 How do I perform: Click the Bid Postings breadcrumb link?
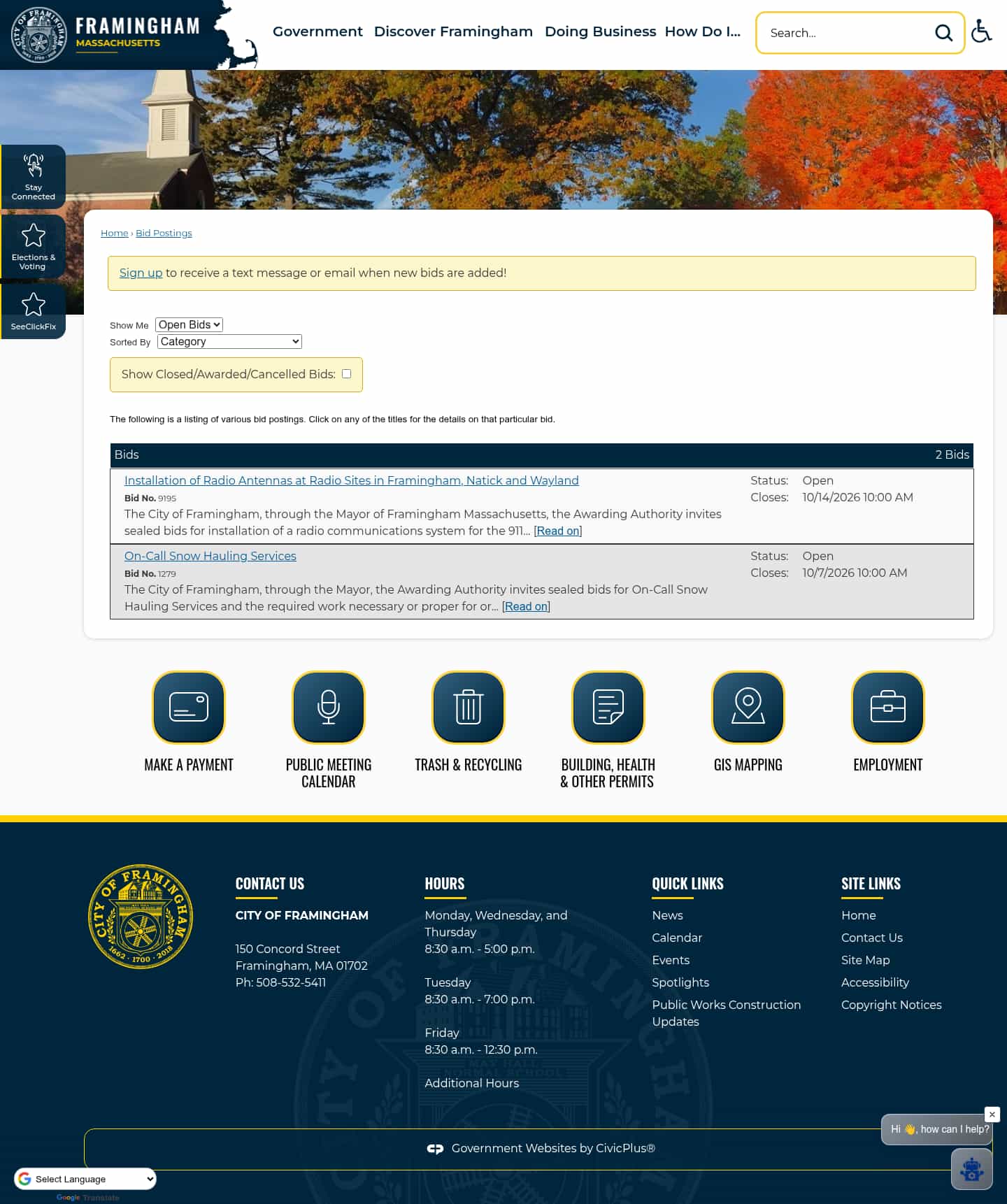[164, 233]
